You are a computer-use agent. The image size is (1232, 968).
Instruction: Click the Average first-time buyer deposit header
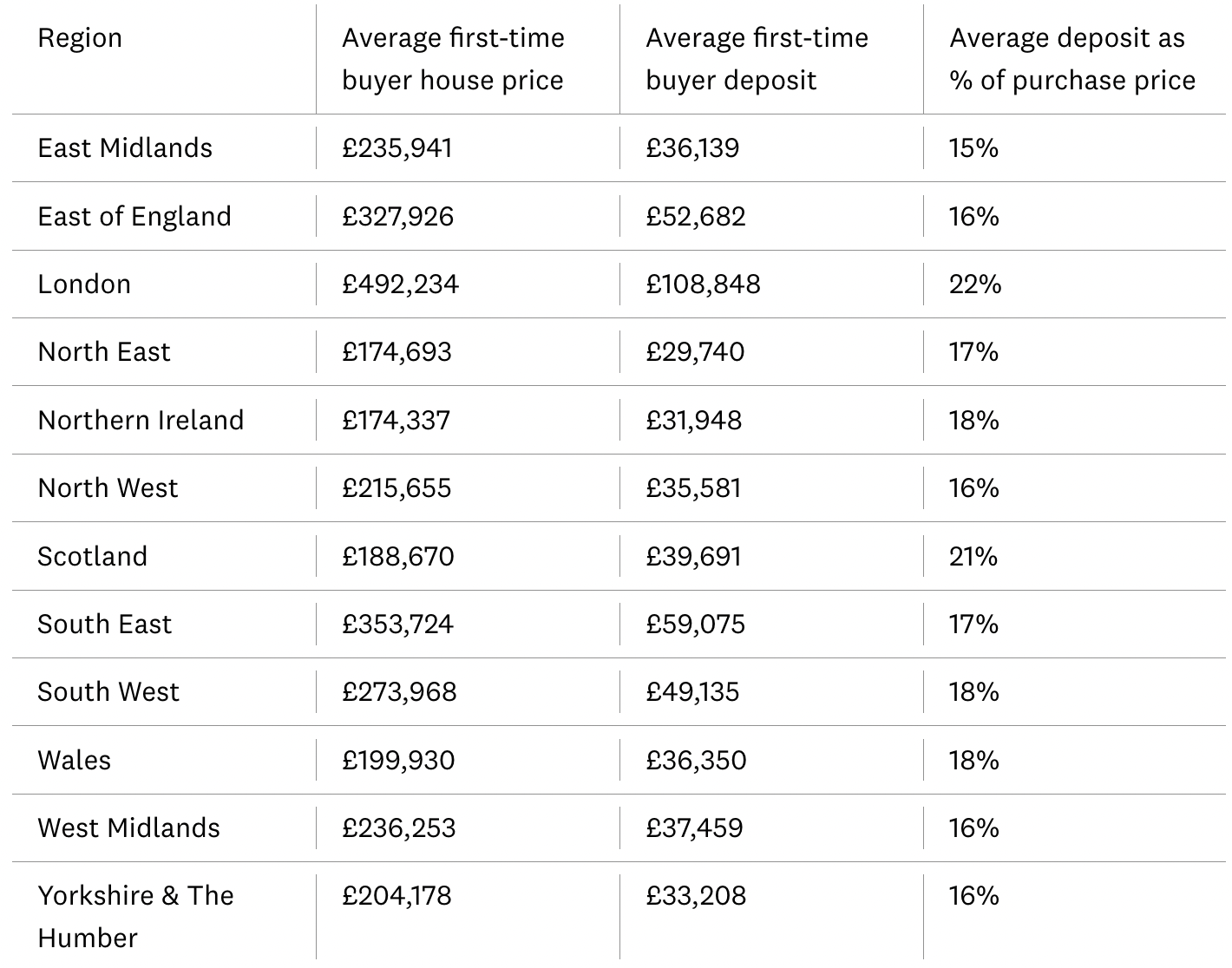coord(757,59)
